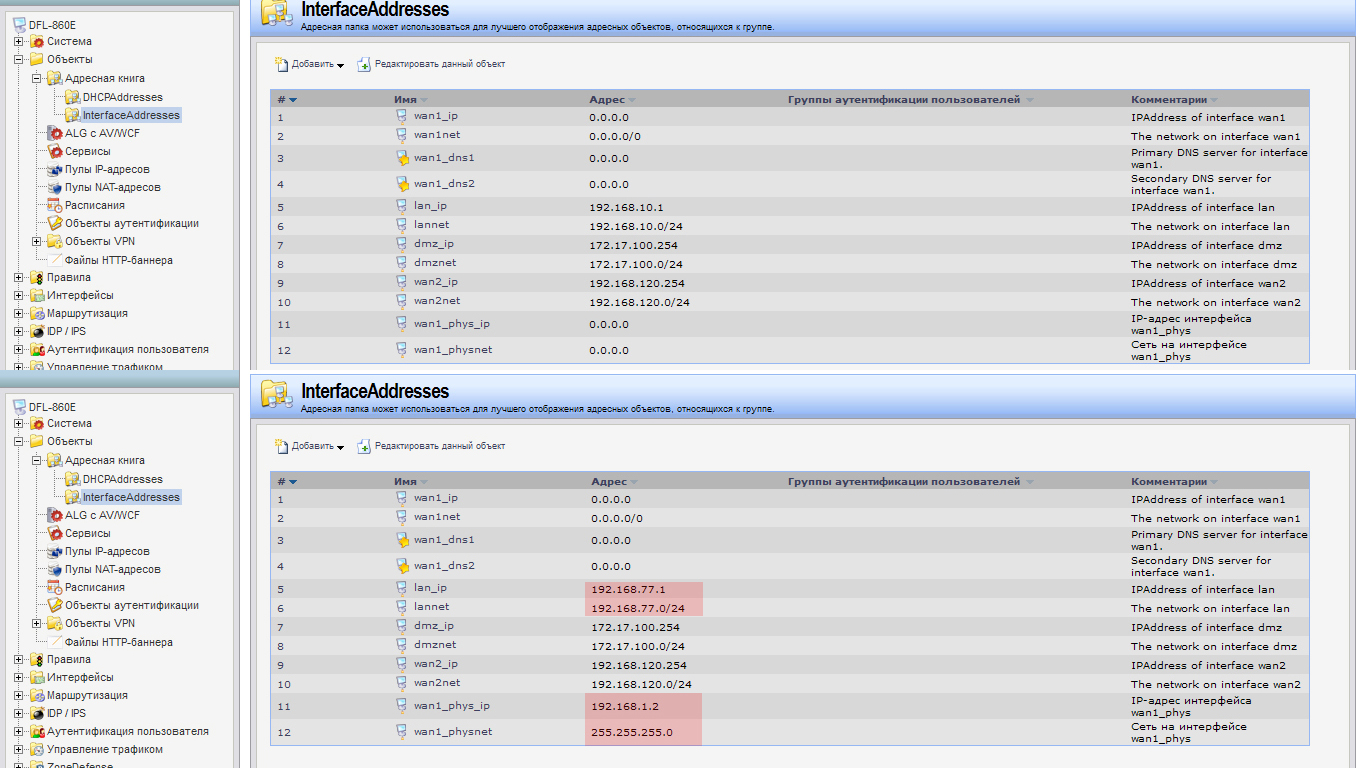Click the DFL-860E device icon in lower tree
The height and width of the screenshot is (768, 1366).
pyautogui.click(x=19, y=406)
